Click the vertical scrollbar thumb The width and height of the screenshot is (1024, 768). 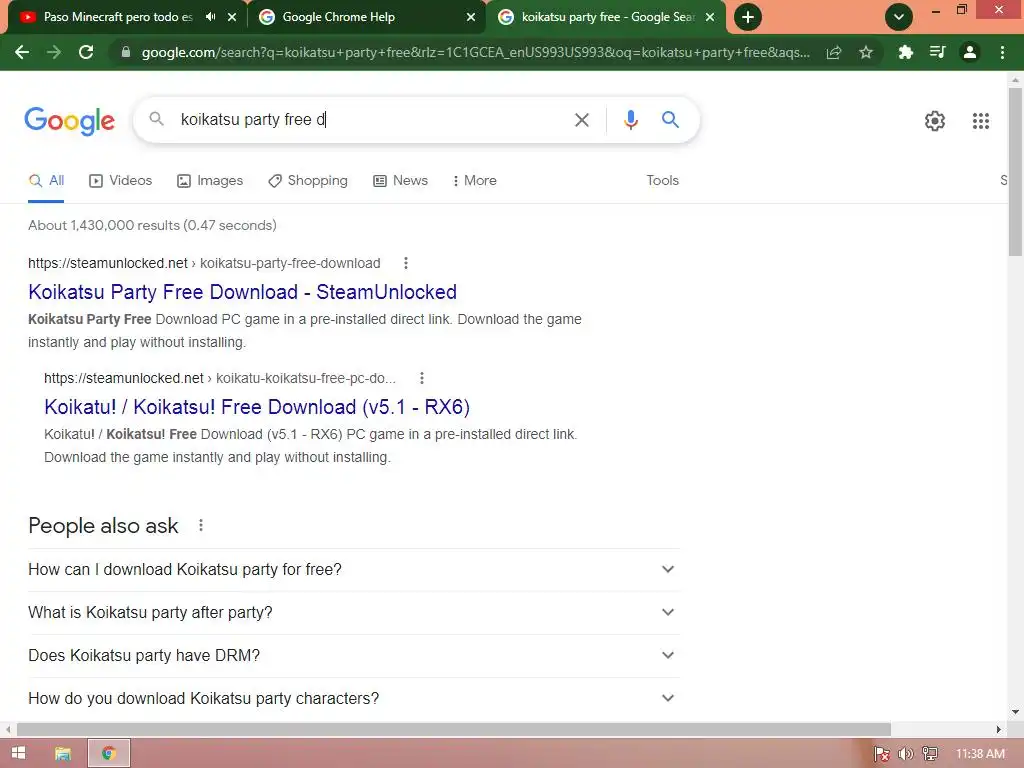(x=1015, y=172)
